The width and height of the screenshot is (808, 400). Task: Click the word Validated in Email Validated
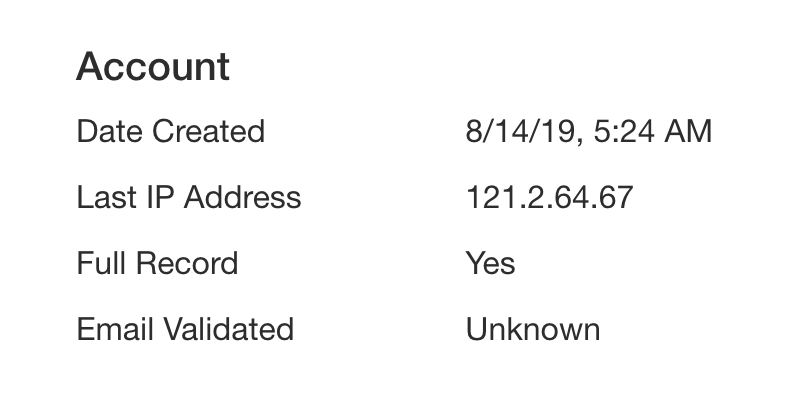point(229,329)
